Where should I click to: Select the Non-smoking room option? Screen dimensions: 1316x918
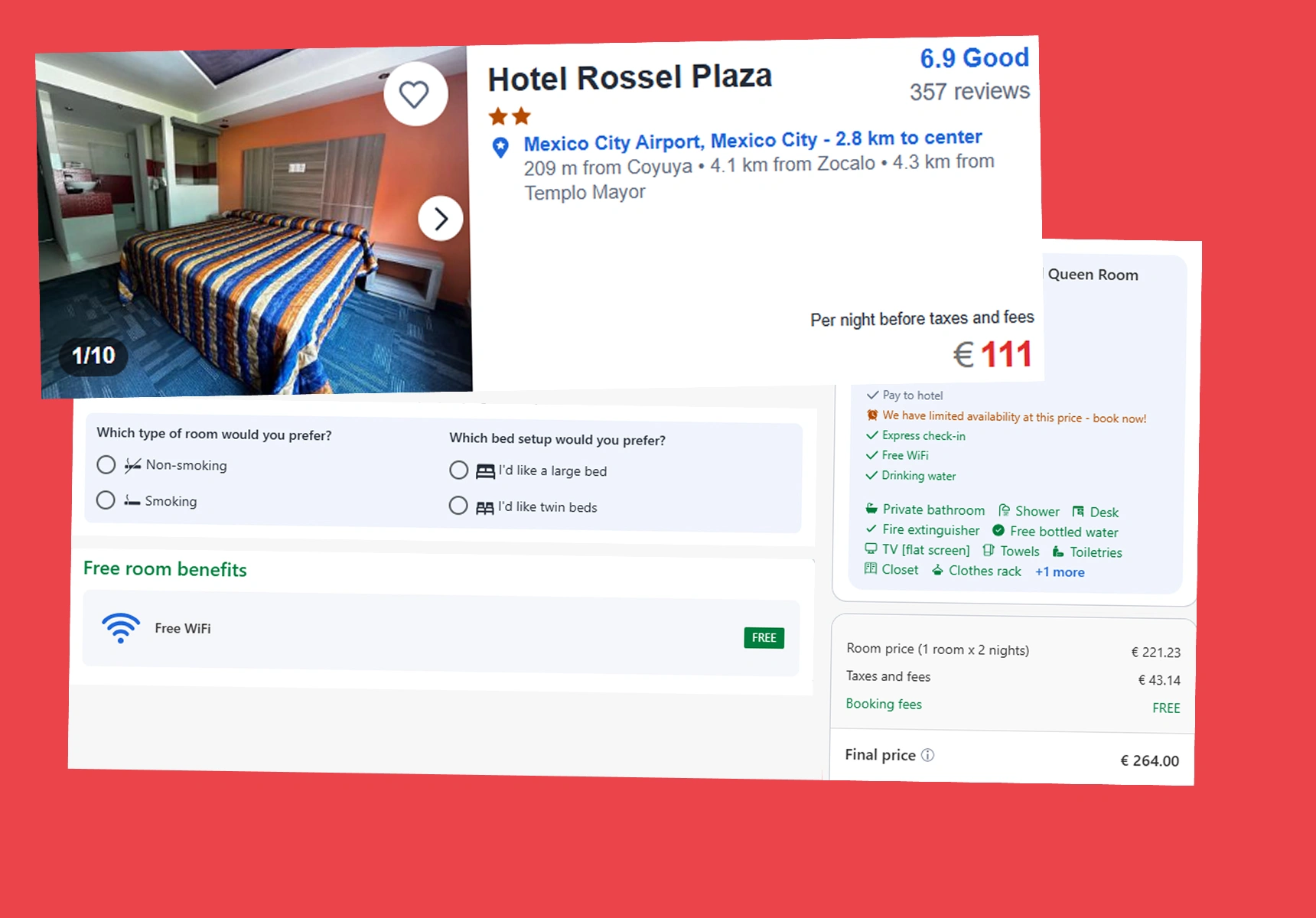106,464
